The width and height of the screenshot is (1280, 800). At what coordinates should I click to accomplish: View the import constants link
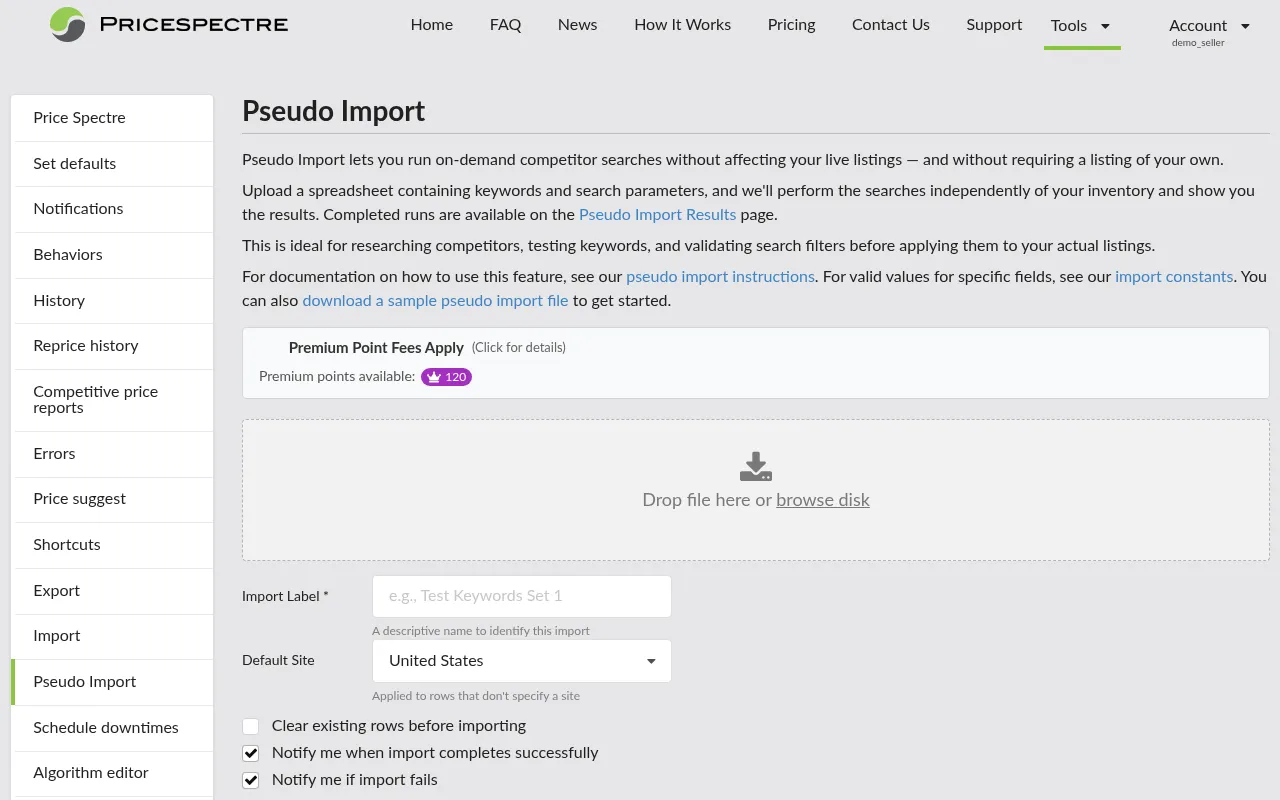(x=1174, y=276)
